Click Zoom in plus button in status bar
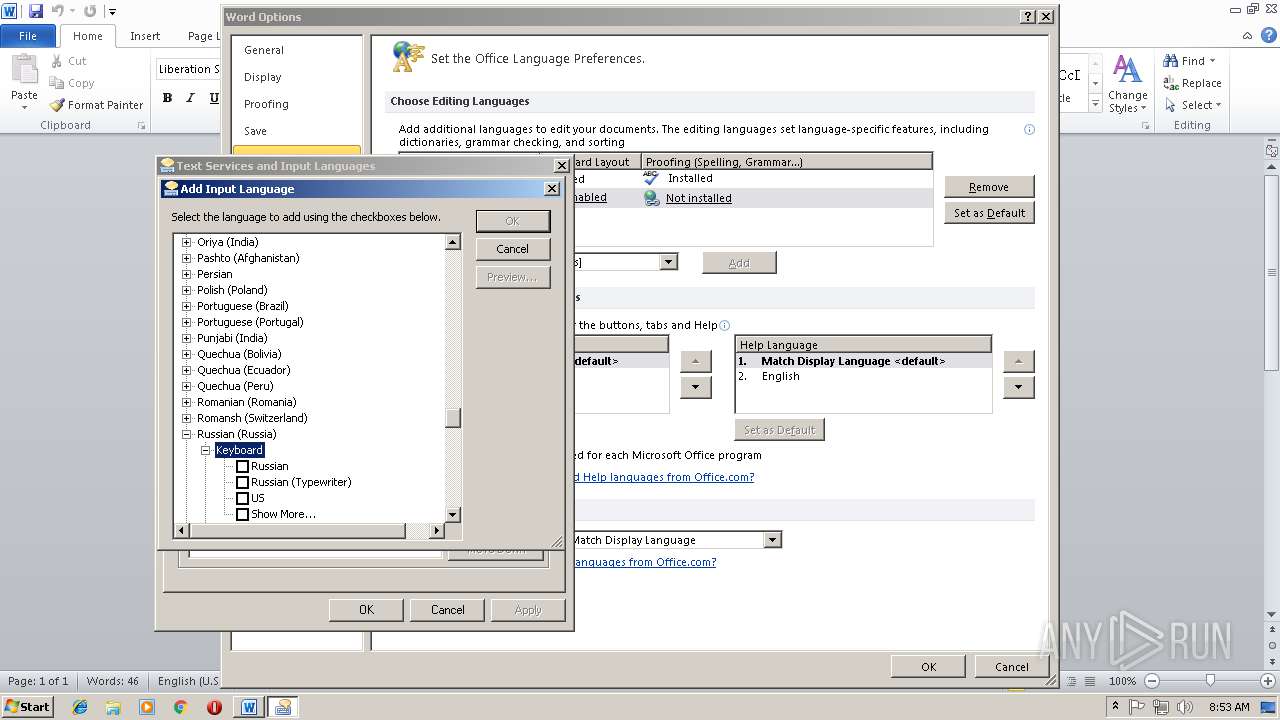This screenshot has height=720, width=1280. [x=1267, y=681]
